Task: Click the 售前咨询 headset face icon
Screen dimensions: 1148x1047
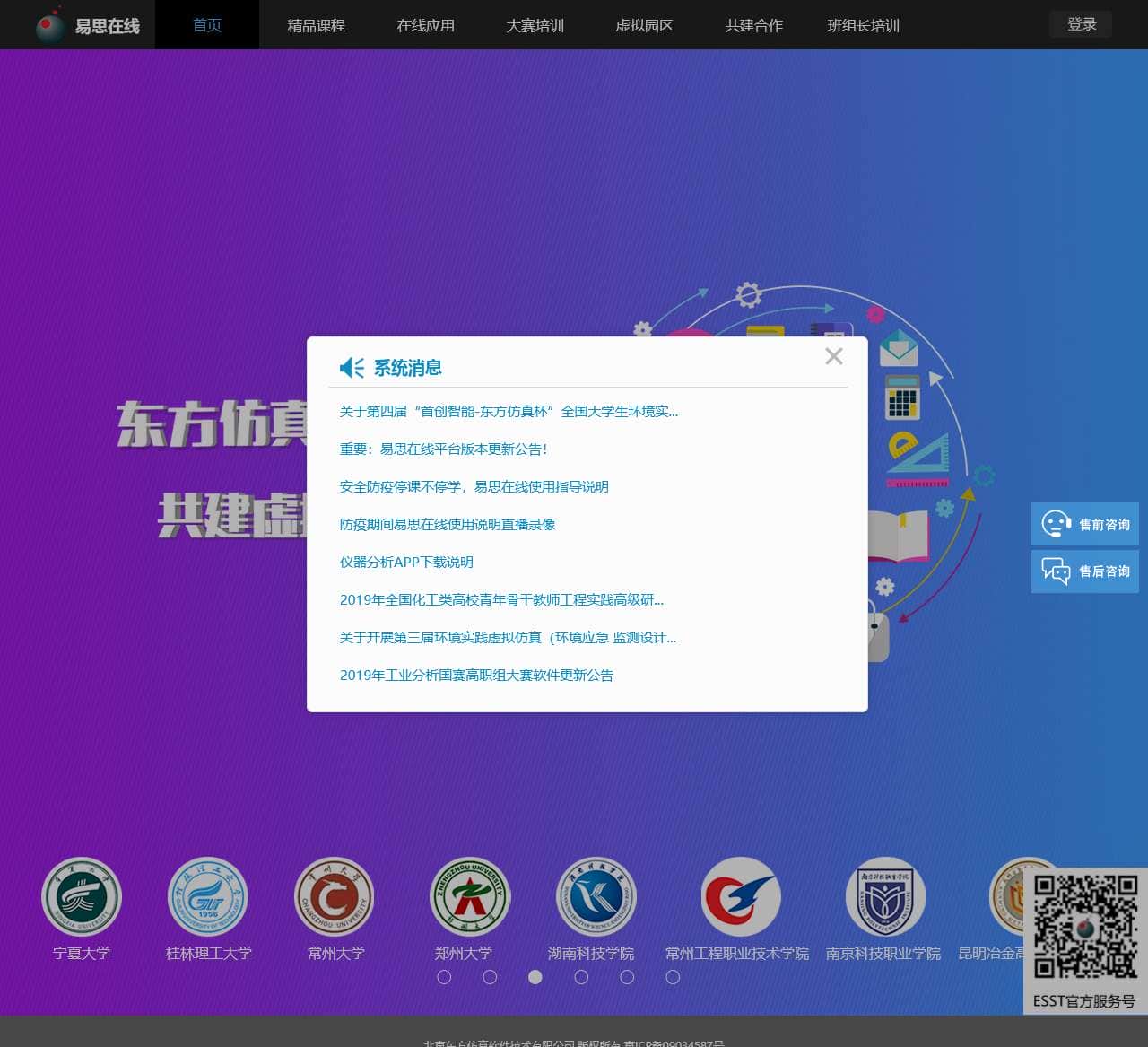Action: (x=1057, y=523)
